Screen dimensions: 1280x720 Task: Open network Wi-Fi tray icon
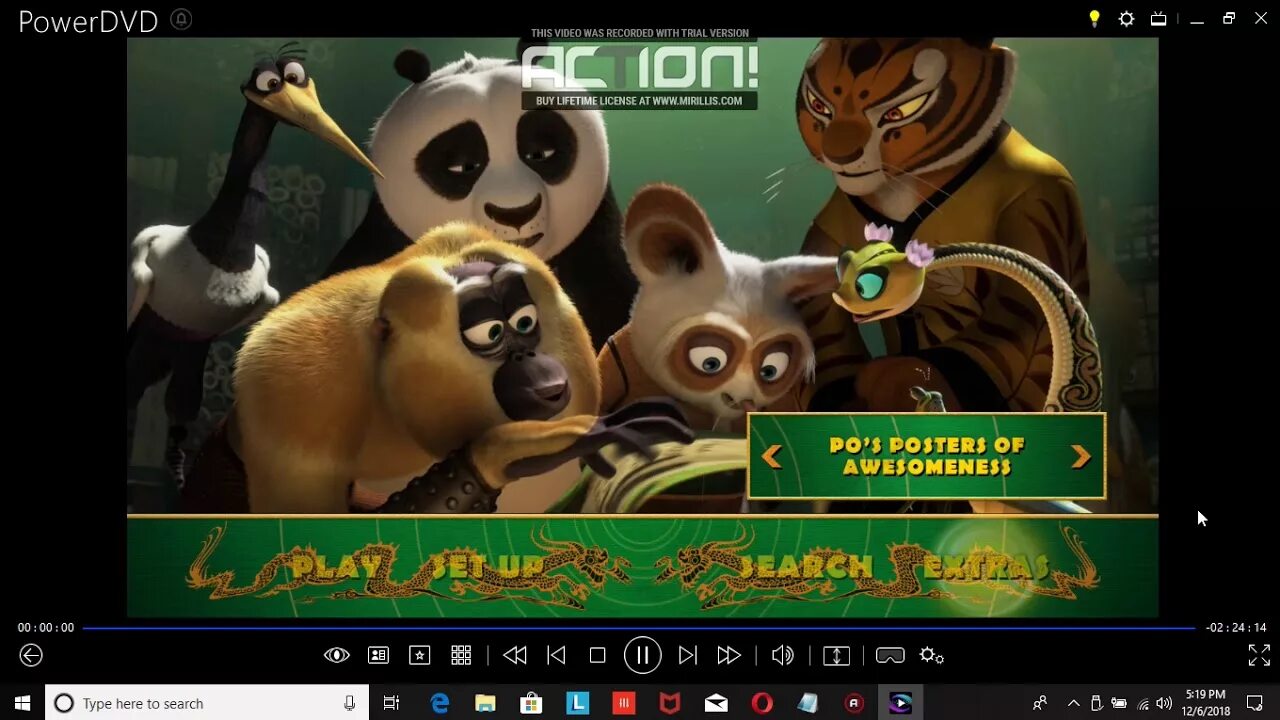pos(1143,703)
